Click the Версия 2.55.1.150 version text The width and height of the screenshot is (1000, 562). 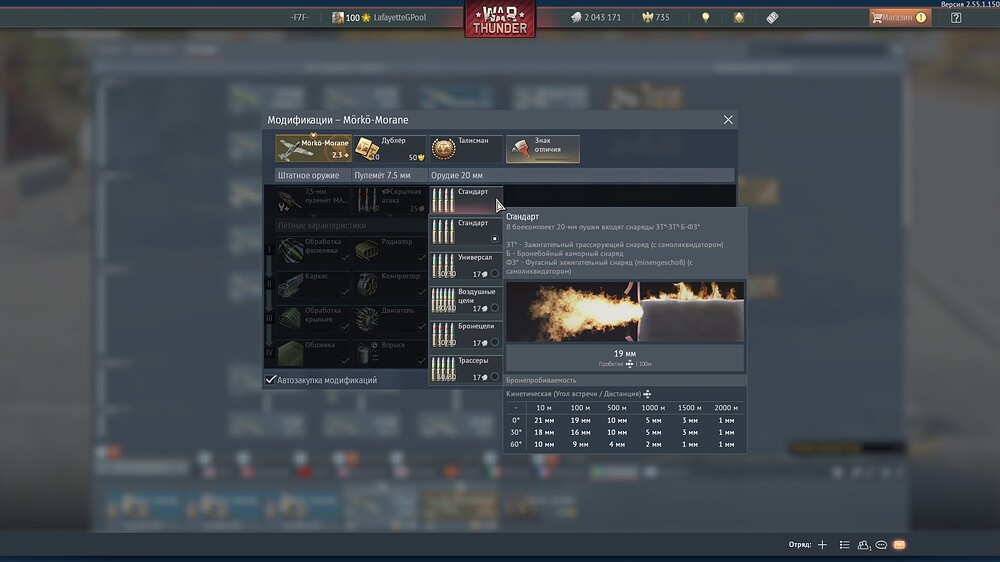tap(969, 4)
